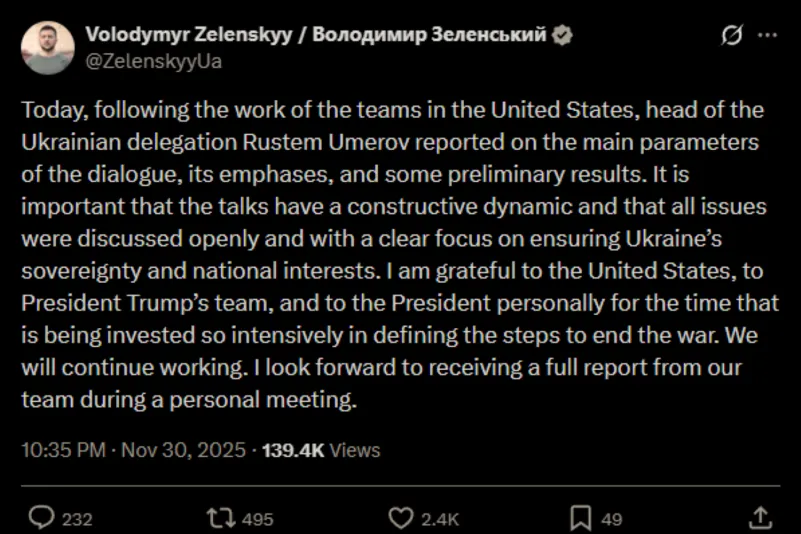Open the @ZelenskyyUa handle link
Screen dimensions: 801x534
pyautogui.click(x=153, y=61)
